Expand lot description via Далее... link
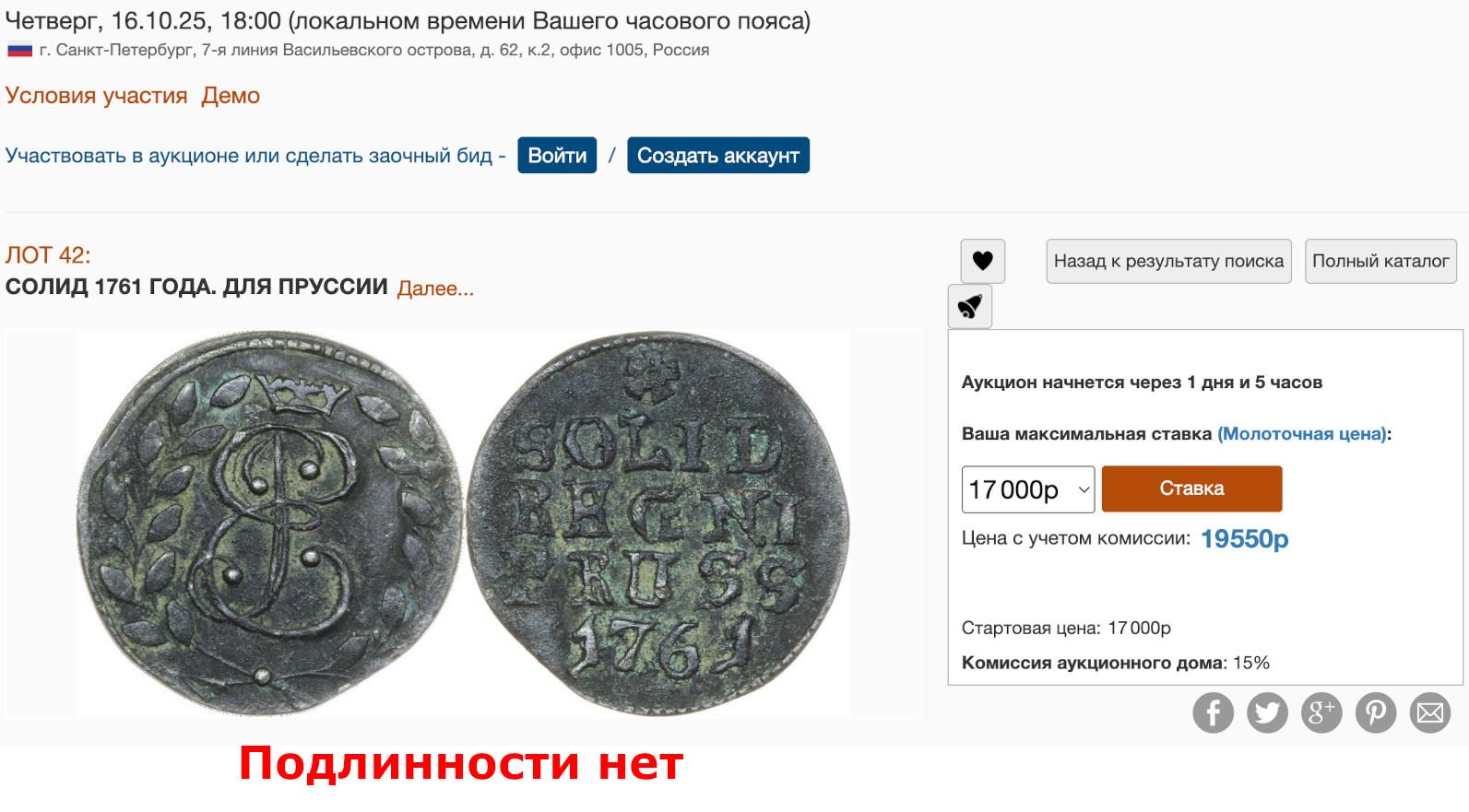 pyautogui.click(x=435, y=288)
